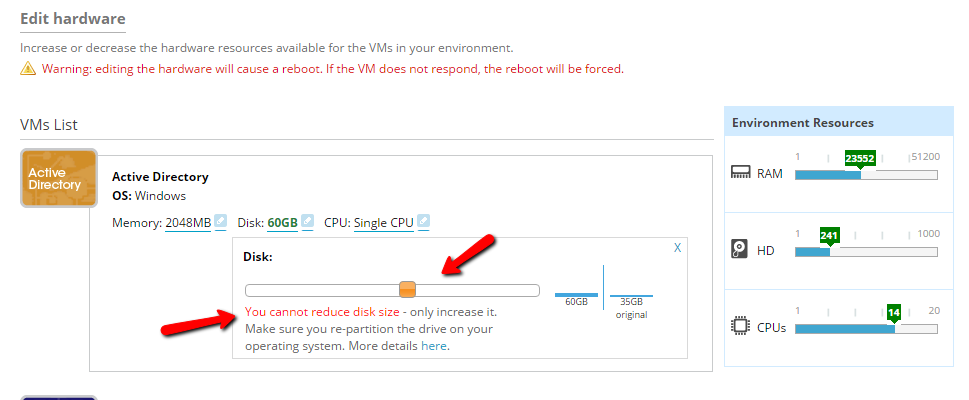Screen dimensions: 969x400
Task: Click the 2048MB memory value
Action: pyautogui.click(x=188, y=223)
